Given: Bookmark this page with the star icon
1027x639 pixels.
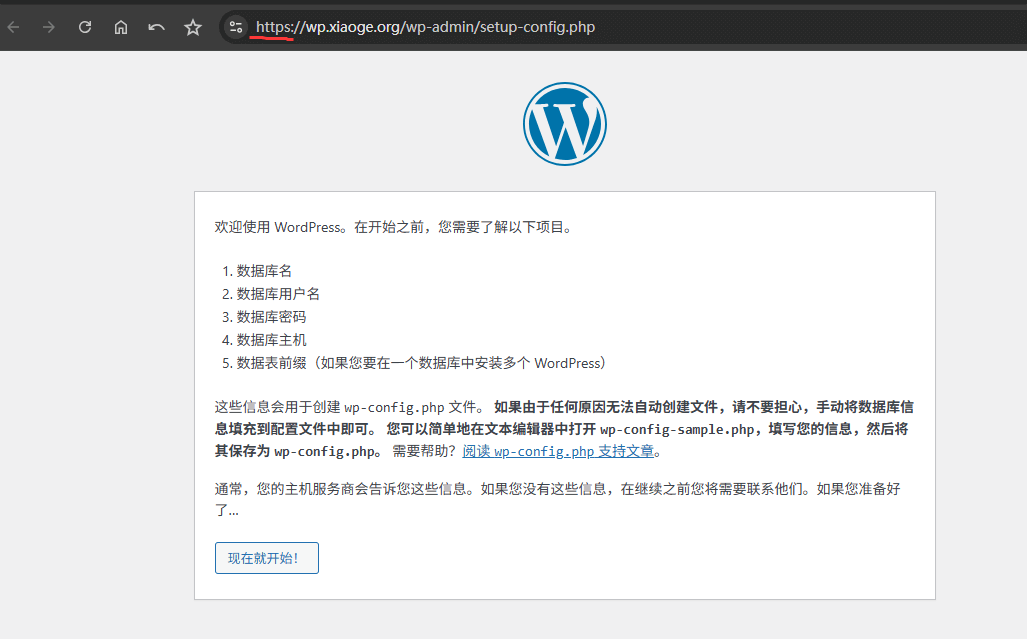Looking at the screenshot, I should click(x=192, y=26).
